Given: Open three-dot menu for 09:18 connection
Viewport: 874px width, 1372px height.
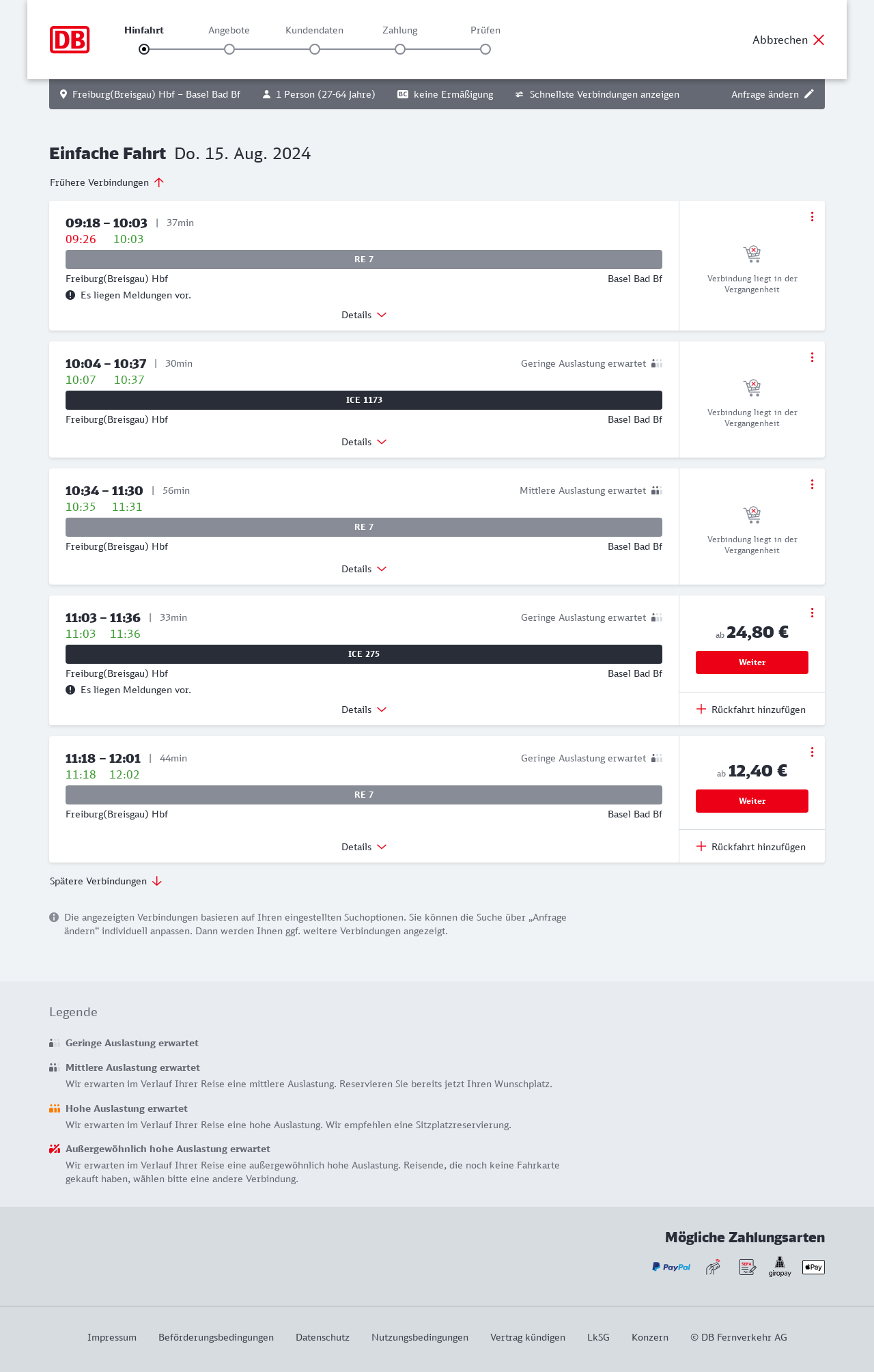Looking at the screenshot, I should tap(812, 216).
